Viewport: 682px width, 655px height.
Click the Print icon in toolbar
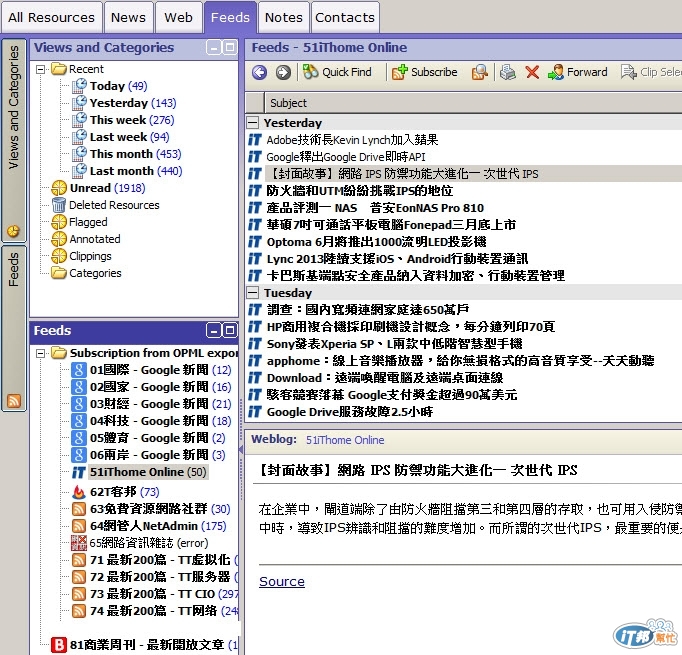point(507,72)
